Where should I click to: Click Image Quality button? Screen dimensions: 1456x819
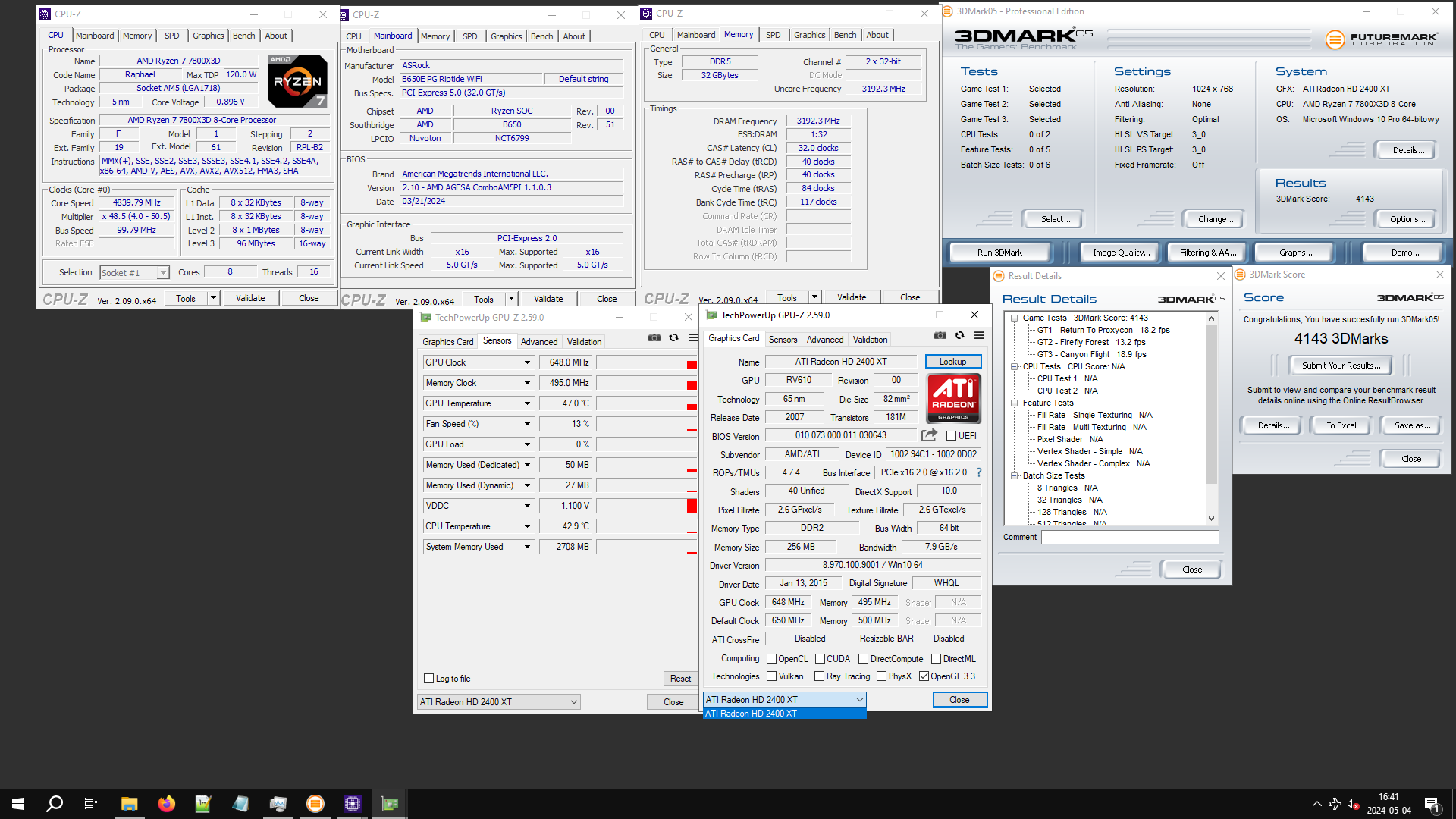[x=1121, y=253]
